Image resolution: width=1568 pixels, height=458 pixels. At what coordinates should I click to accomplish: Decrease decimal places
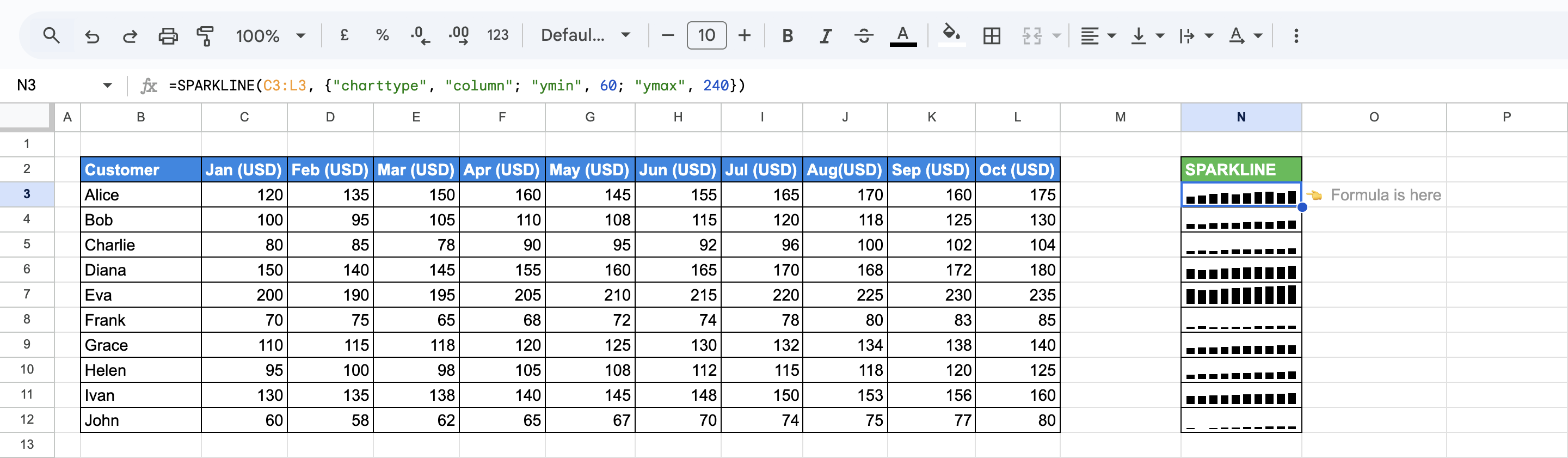click(420, 35)
